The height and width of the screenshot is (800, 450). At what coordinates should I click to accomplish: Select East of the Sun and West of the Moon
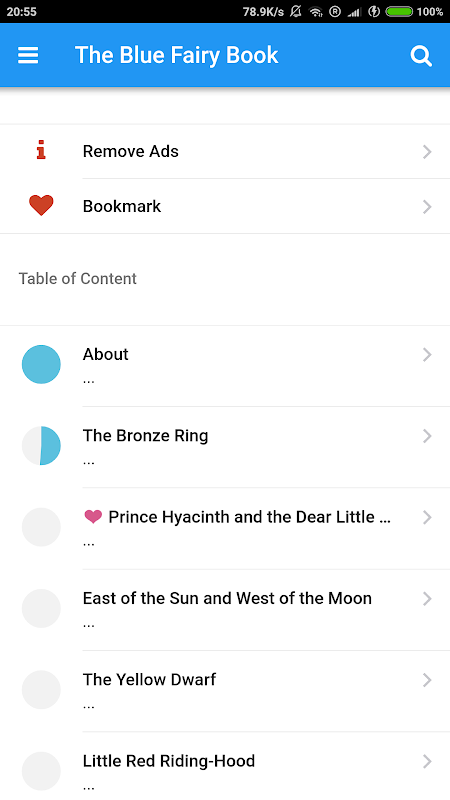[225, 610]
